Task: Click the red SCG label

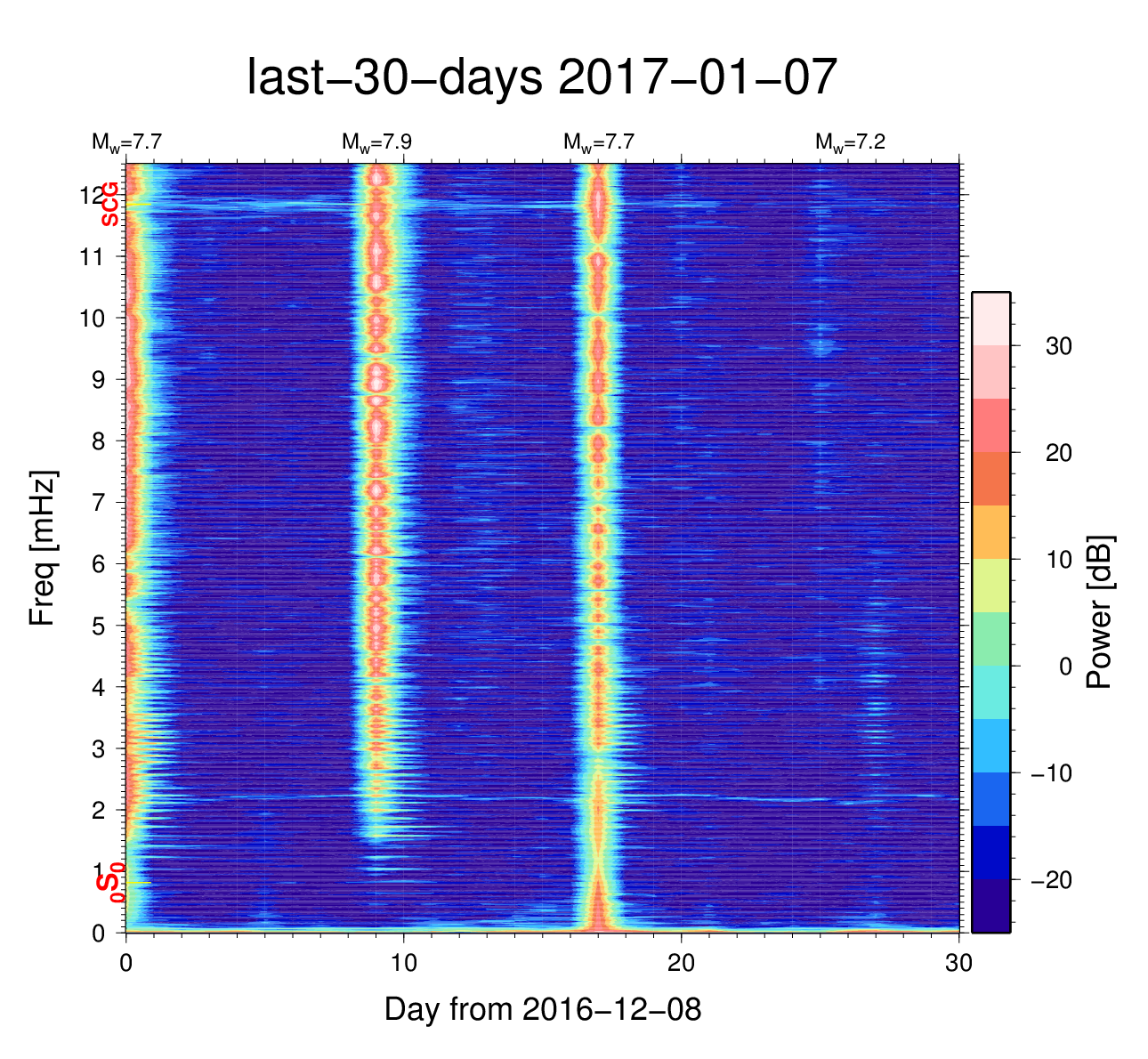Action: [109, 204]
